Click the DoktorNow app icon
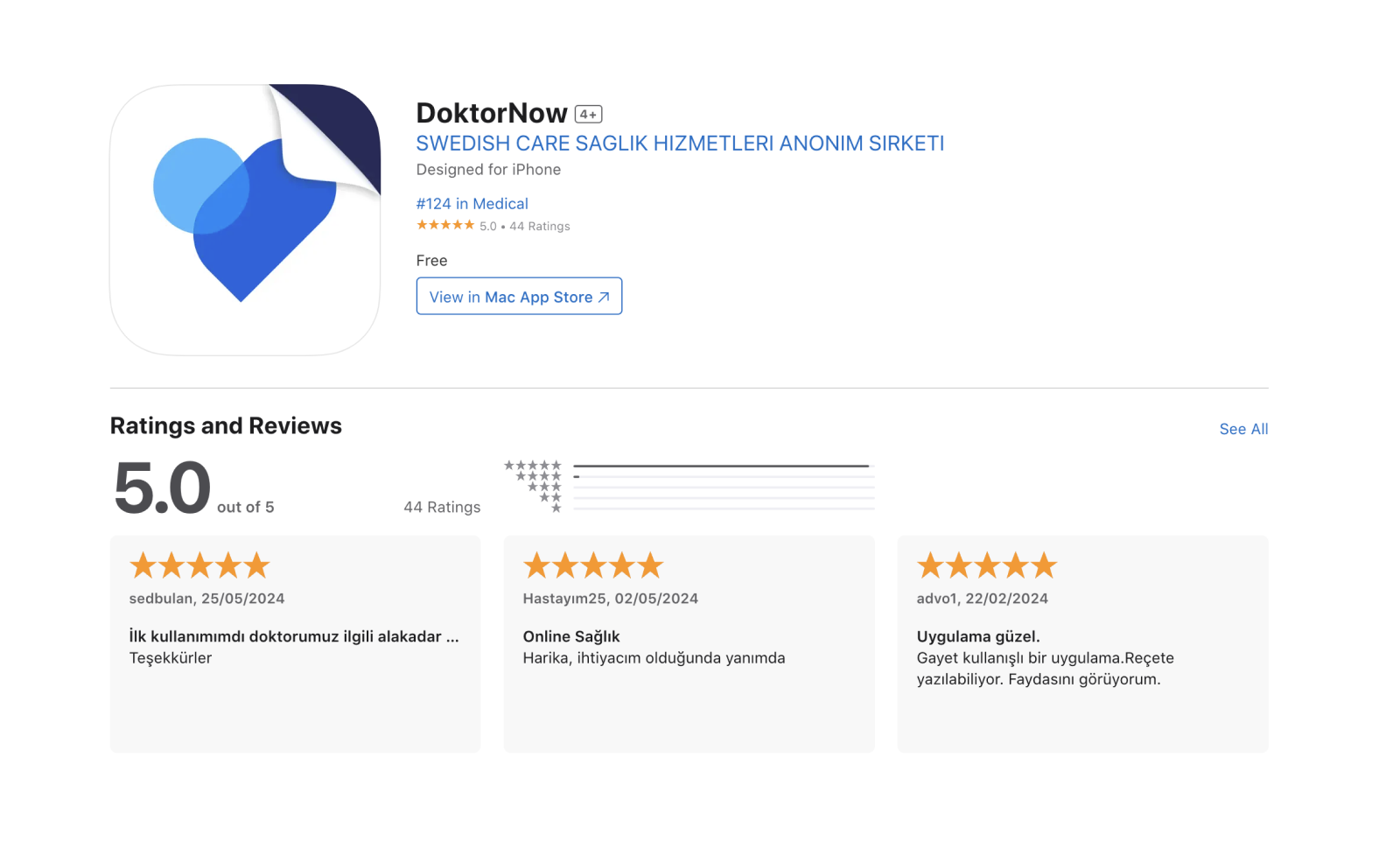This screenshot has width=1400, height=842. pyautogui.click(x=245, y=220)
